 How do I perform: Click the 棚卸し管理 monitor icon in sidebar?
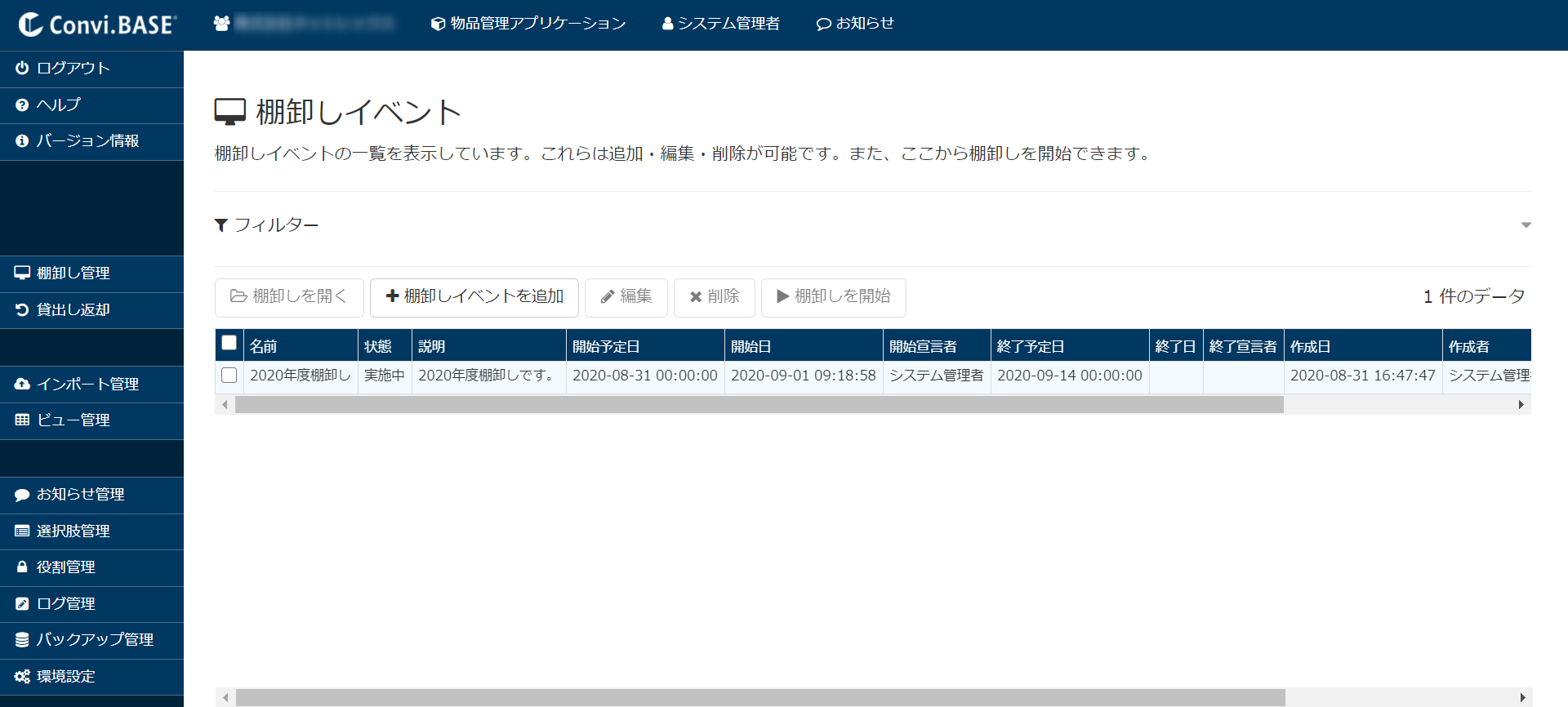[22, 273]
